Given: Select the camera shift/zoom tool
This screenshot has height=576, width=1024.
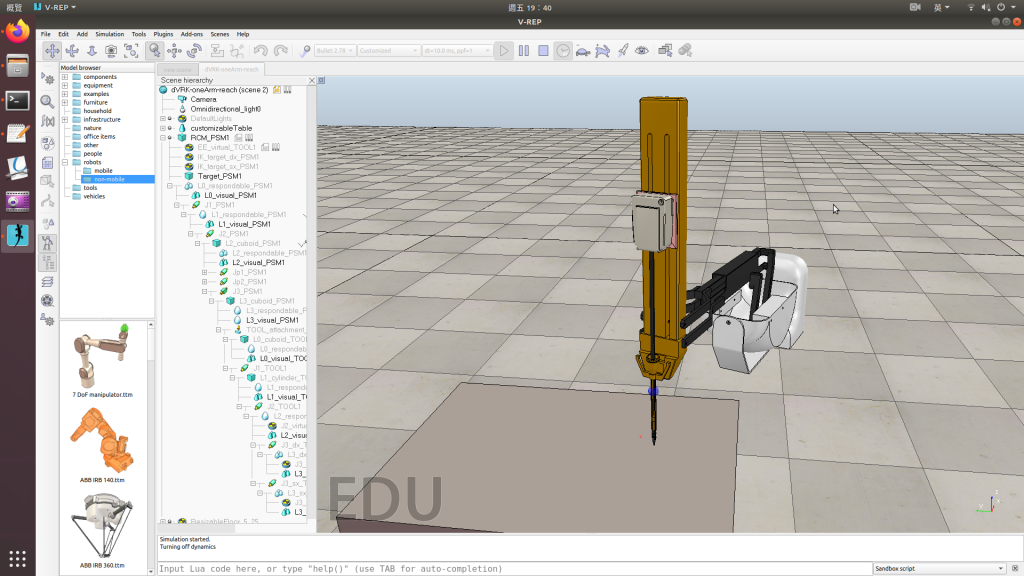Looking at the screenshot, I should [92, 50].
